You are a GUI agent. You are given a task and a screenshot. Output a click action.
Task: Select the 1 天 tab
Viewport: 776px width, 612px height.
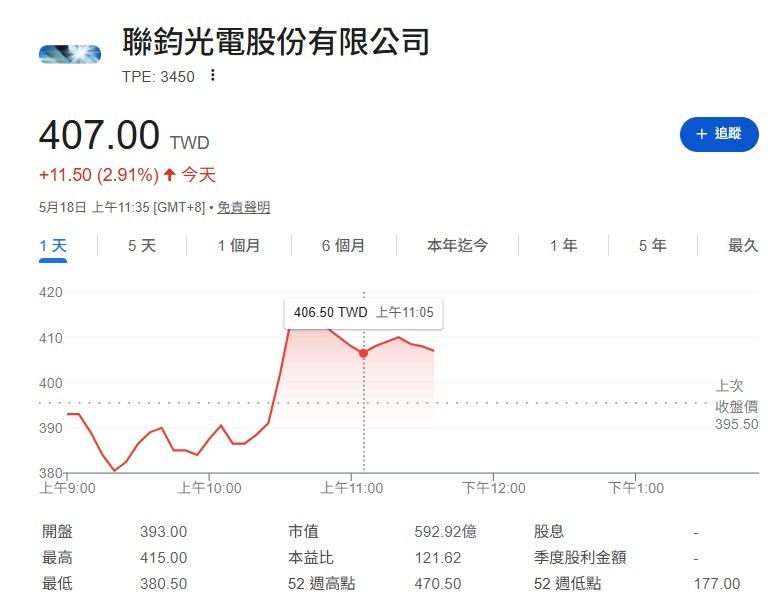[x=53, y=245]
